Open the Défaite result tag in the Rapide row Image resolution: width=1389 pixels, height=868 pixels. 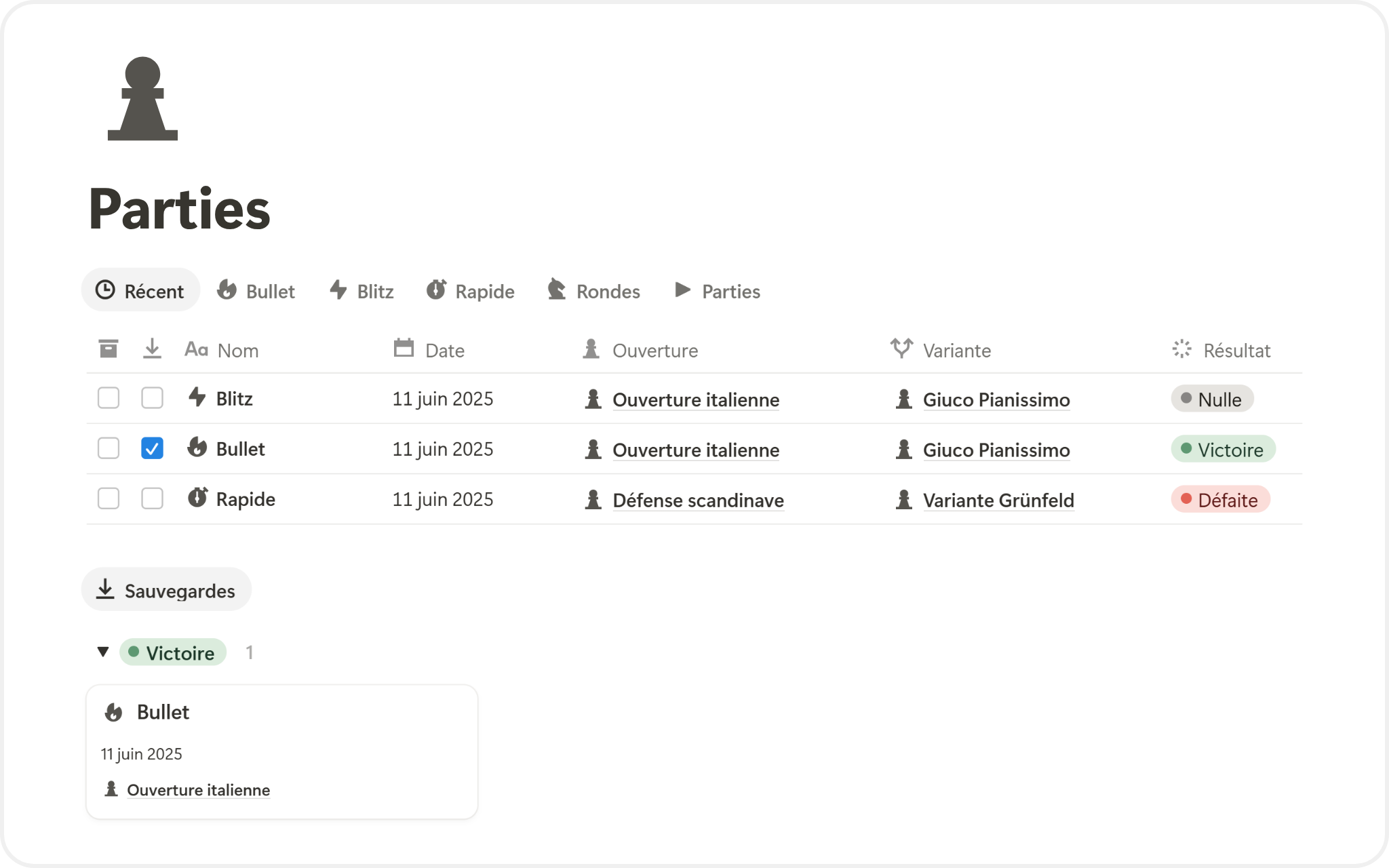click(x=1220, y=500)
